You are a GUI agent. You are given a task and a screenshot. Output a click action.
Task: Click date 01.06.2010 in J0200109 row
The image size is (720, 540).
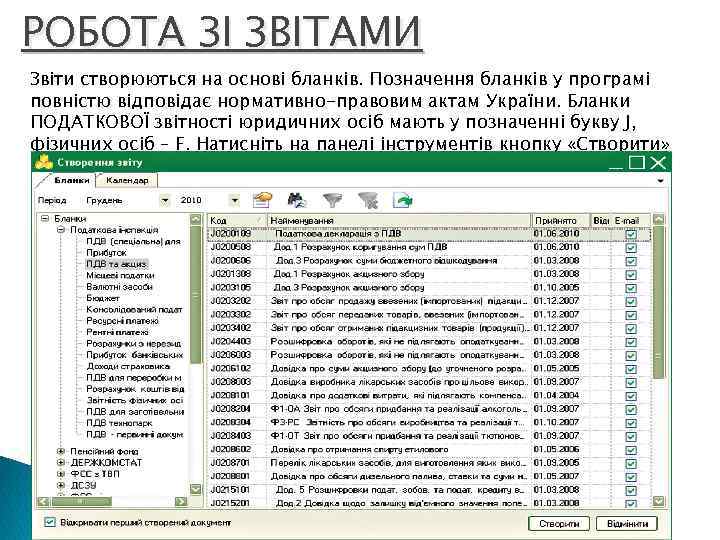[x=556, y=234]
